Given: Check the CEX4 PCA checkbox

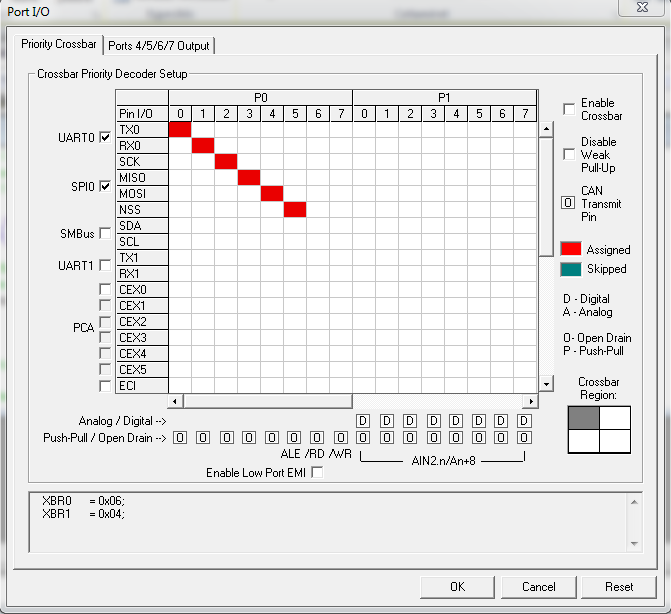Looking at the screenshot, I should [105, 353].
